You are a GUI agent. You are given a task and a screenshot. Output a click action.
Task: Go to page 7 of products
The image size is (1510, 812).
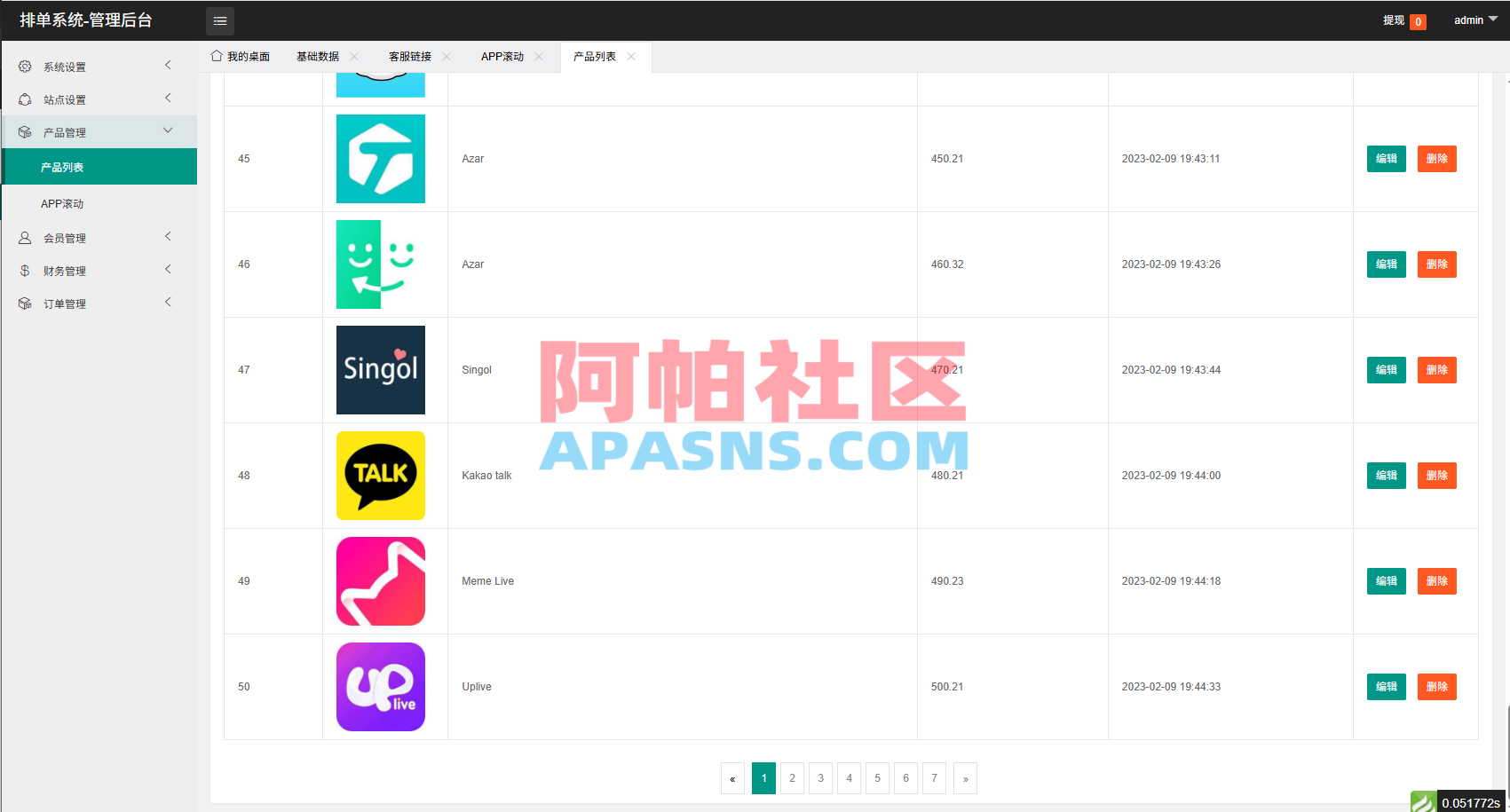click(935, 778)
